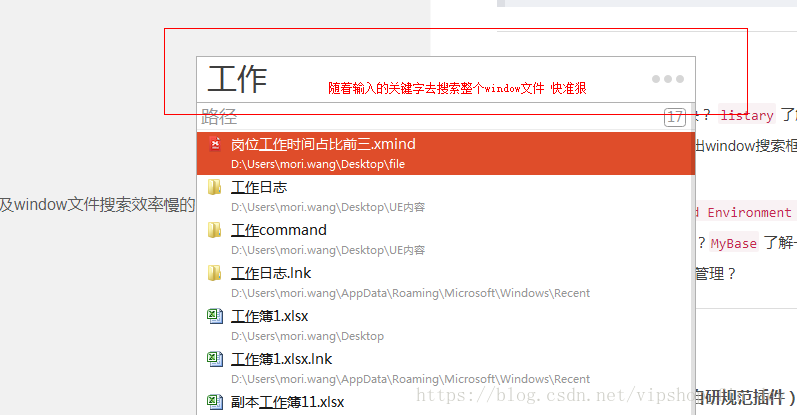Viewport: 797px width, 415px height.
Task: Click the folder icon beside 工作command
Action: click(x=214, y=230)
